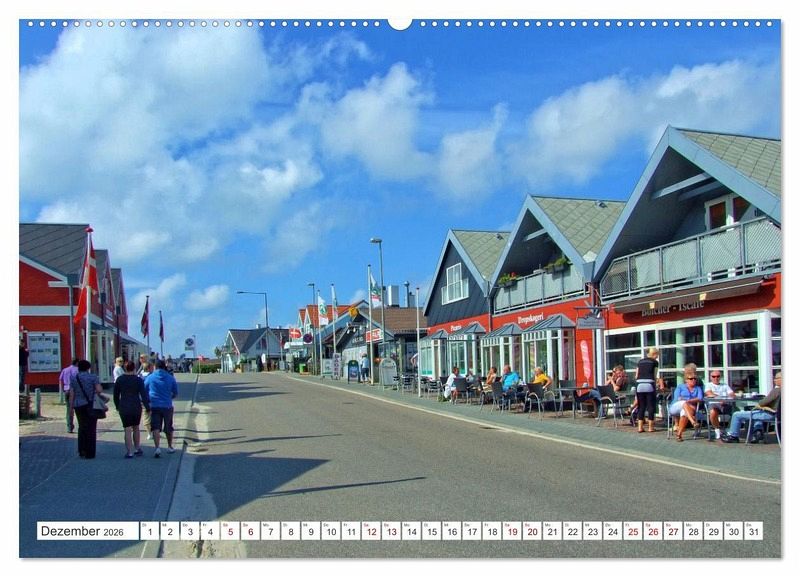
Task: Select the red holiday date 25
Action: (x=632, y=531)
